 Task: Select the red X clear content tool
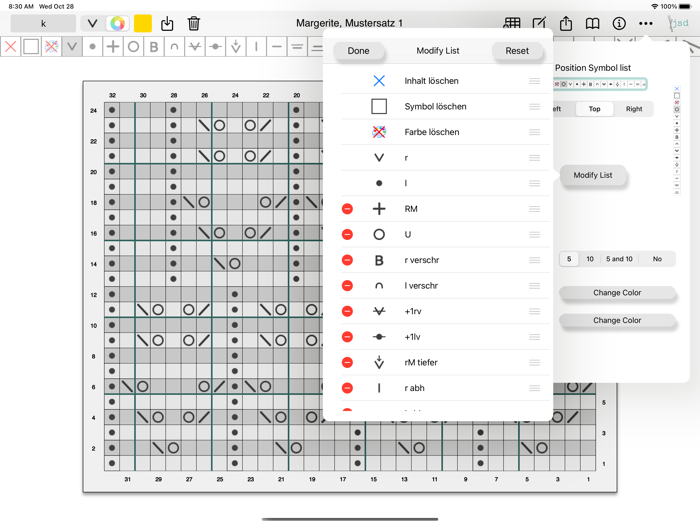click(x=11, y=46)
